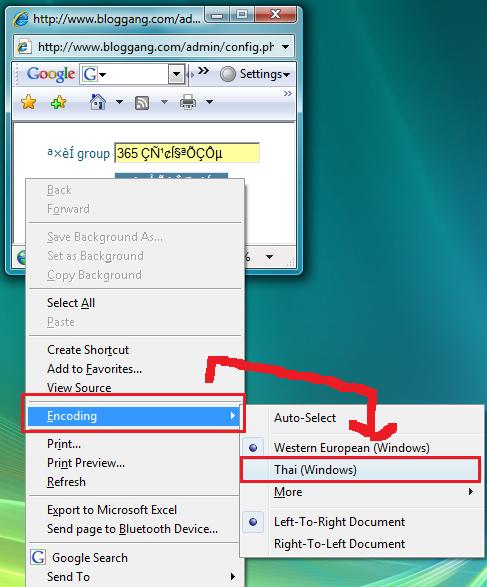Expand the Google search box dropdown
487x587 pixels.
pyautogui.click(x=176, y=74)
